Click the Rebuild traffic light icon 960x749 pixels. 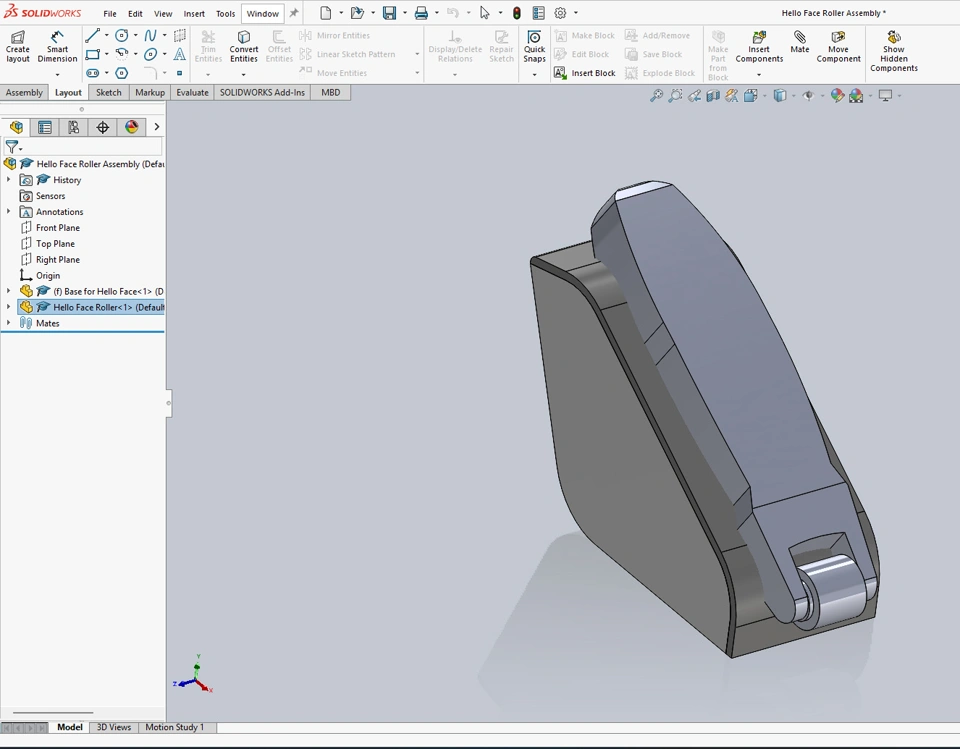click(517, 13)
